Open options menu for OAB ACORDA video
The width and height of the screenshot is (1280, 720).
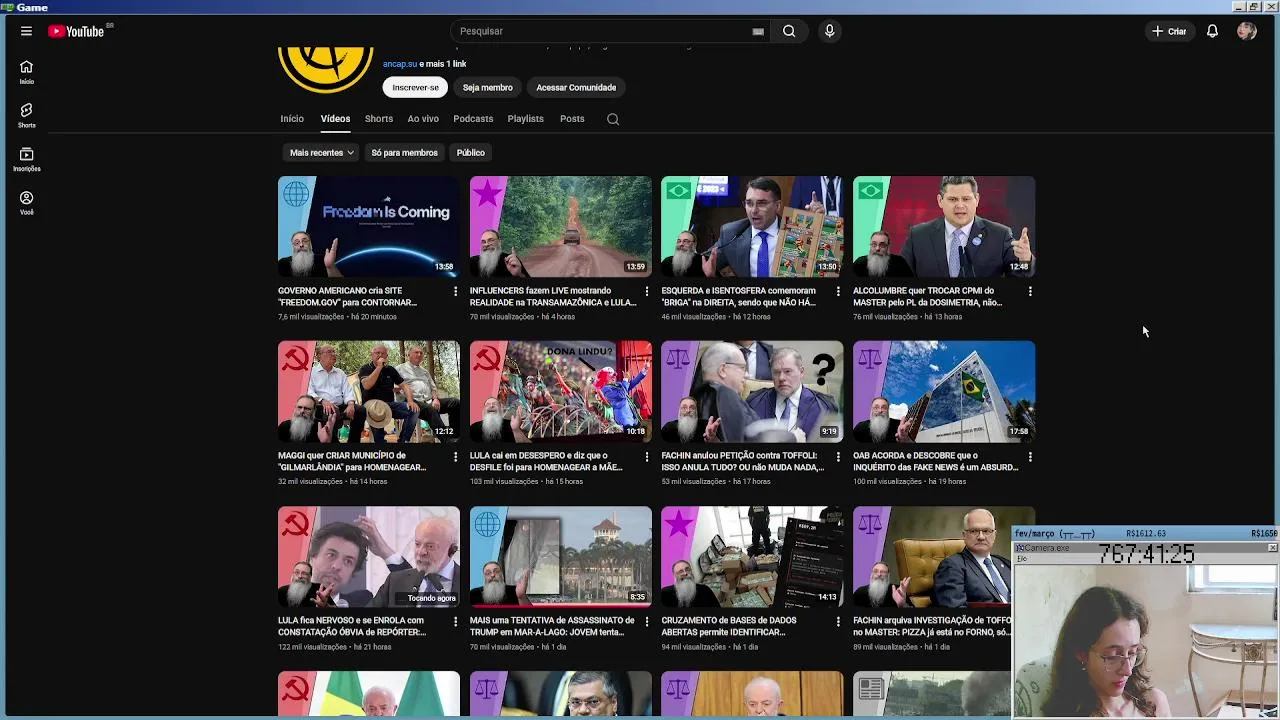point(1030,456)
